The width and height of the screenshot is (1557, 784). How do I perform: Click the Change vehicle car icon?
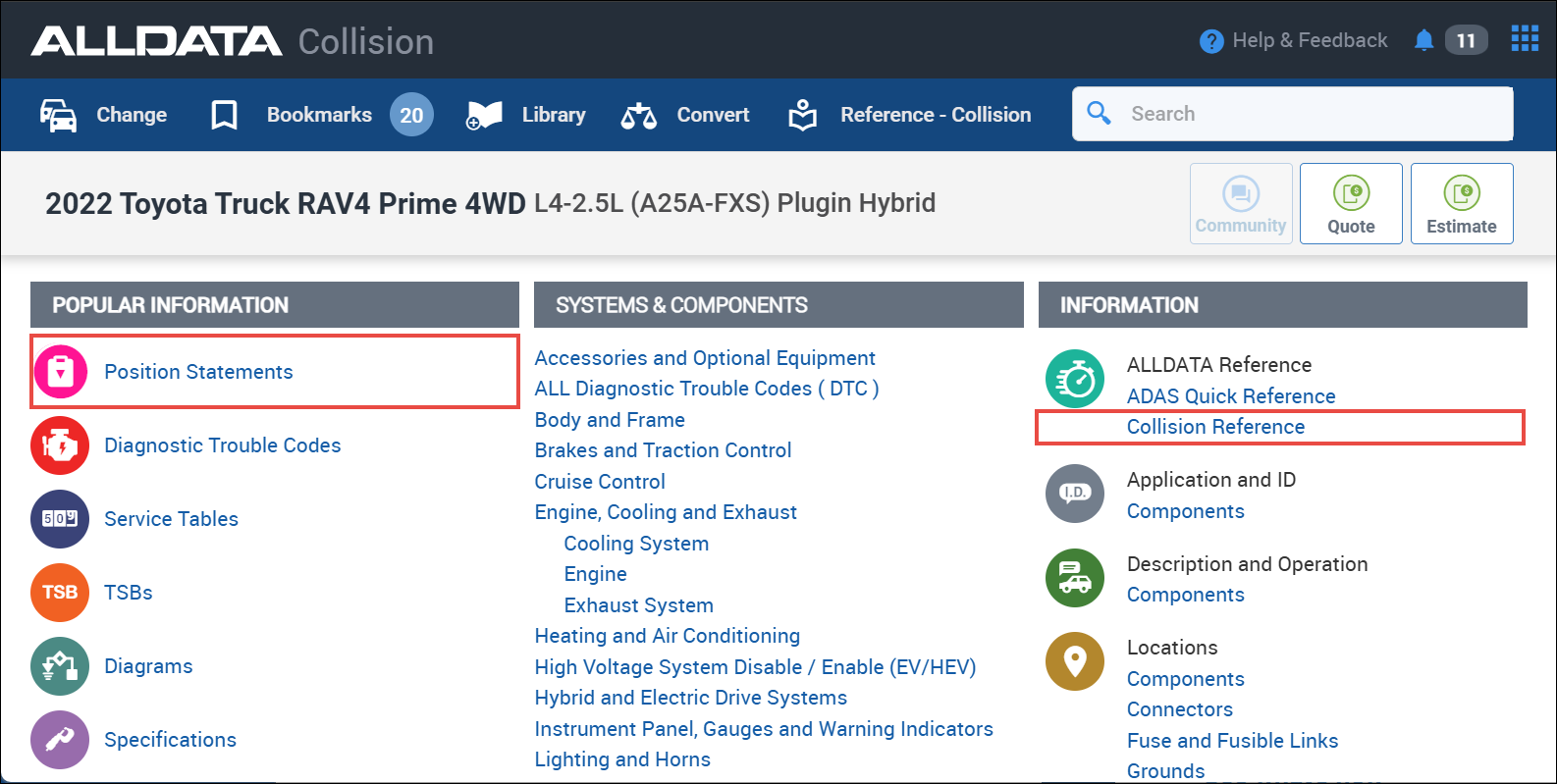[58, 115]
